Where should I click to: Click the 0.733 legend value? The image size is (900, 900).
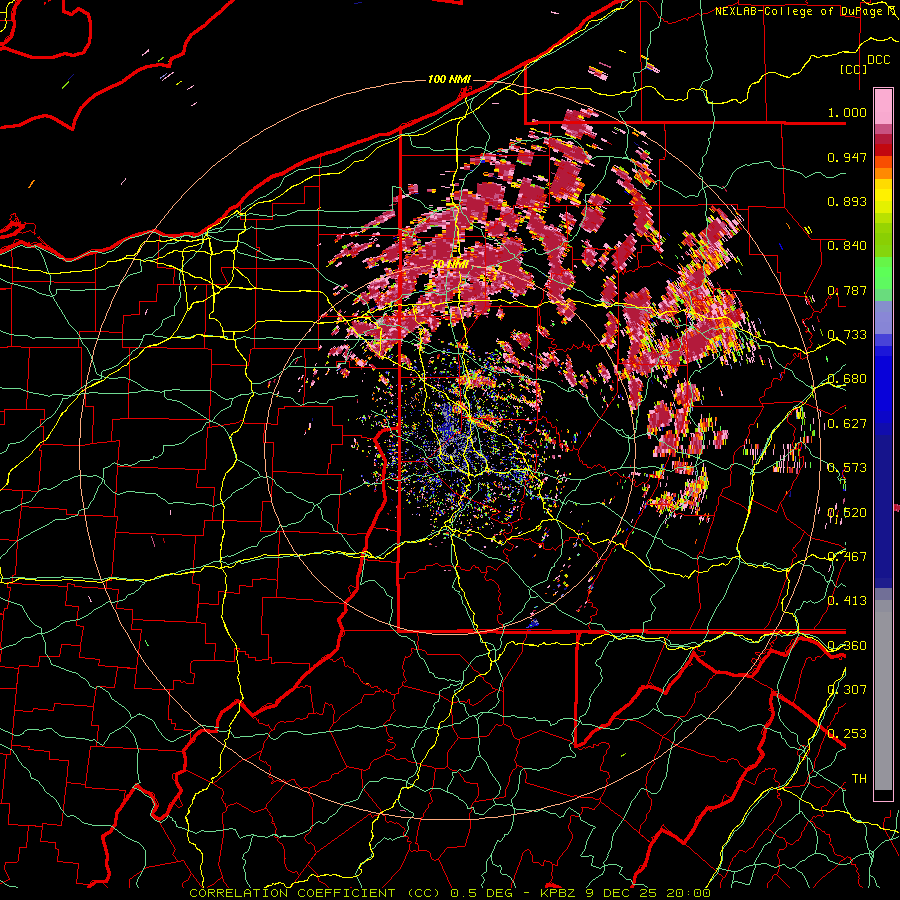[x=847, y=335]
